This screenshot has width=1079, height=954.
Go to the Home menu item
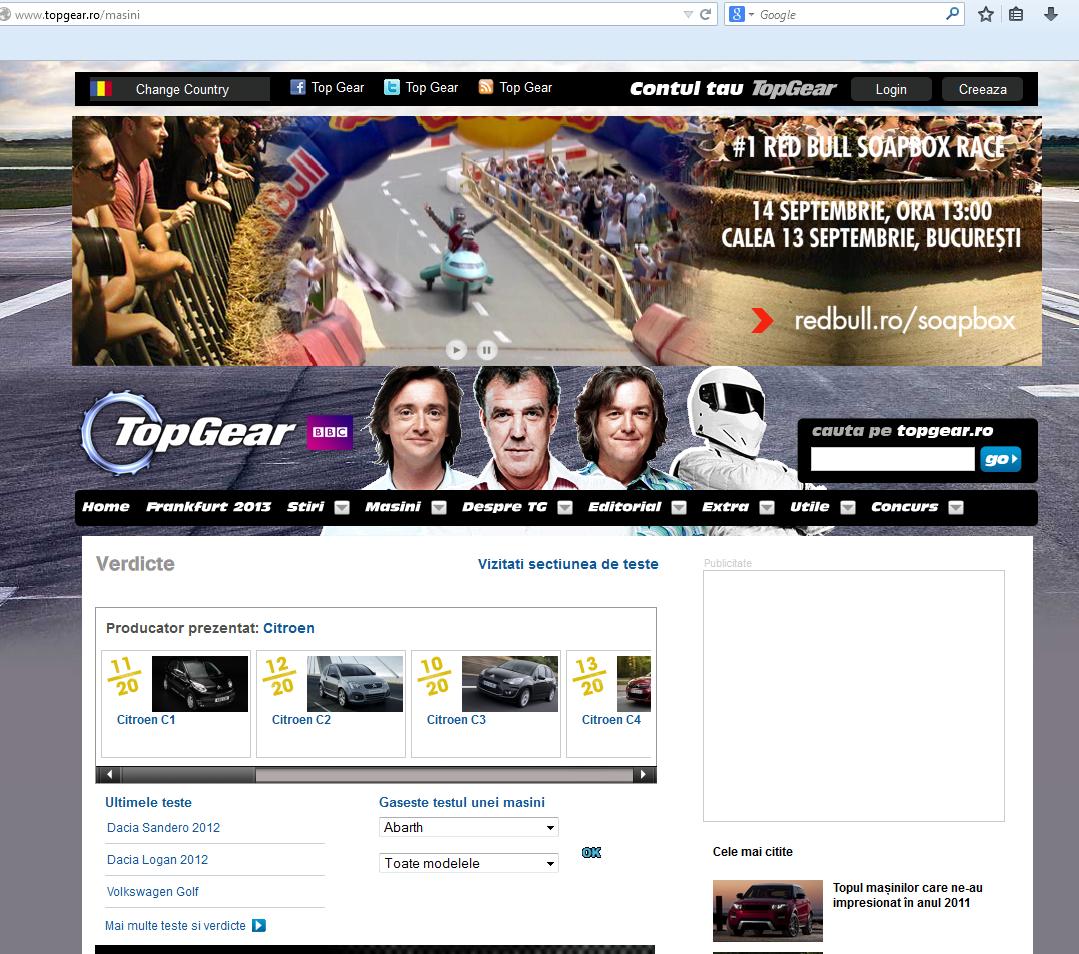pyautogui.click(x=106, y=507)
